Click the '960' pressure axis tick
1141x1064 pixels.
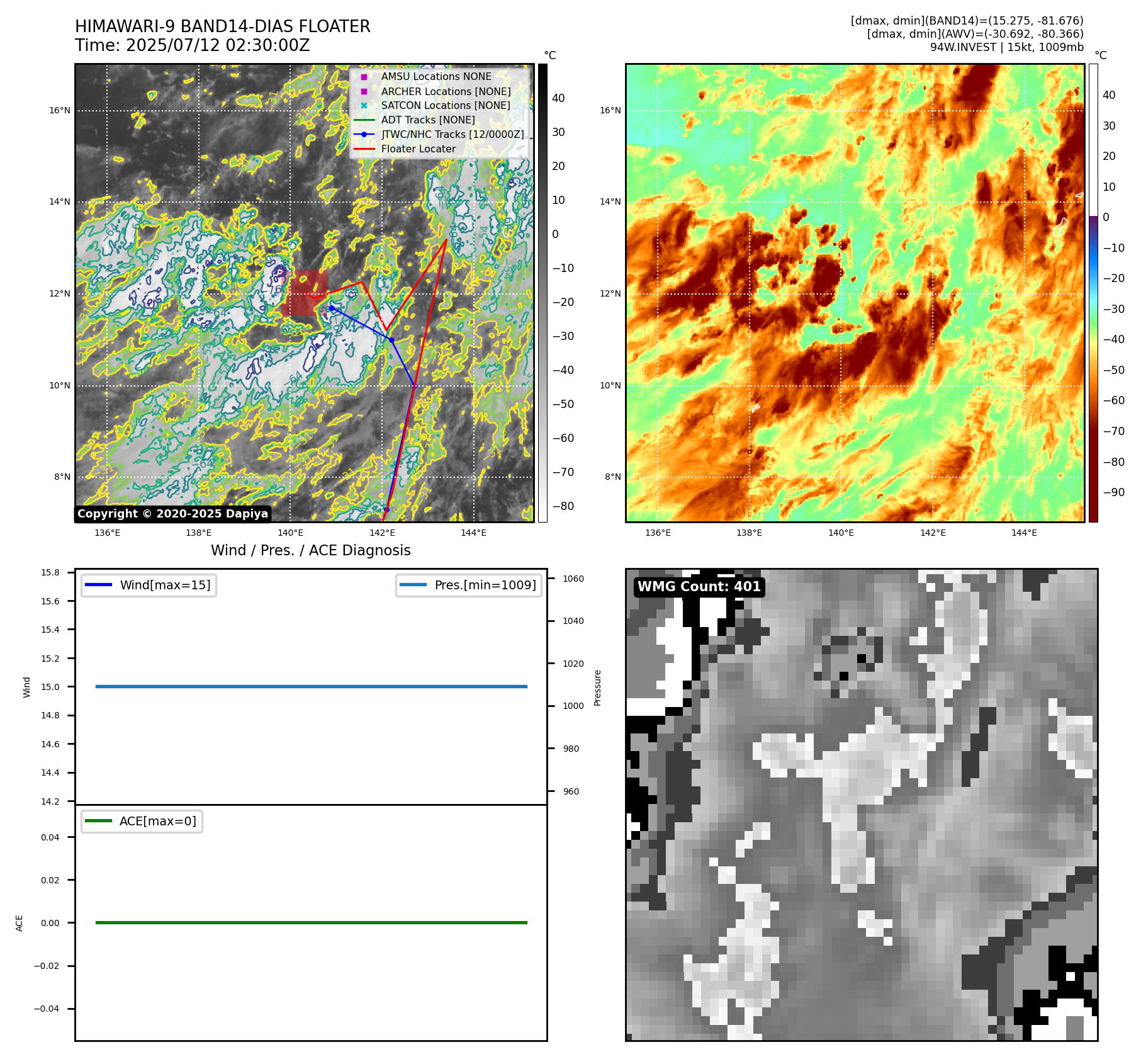click(571, 791)
